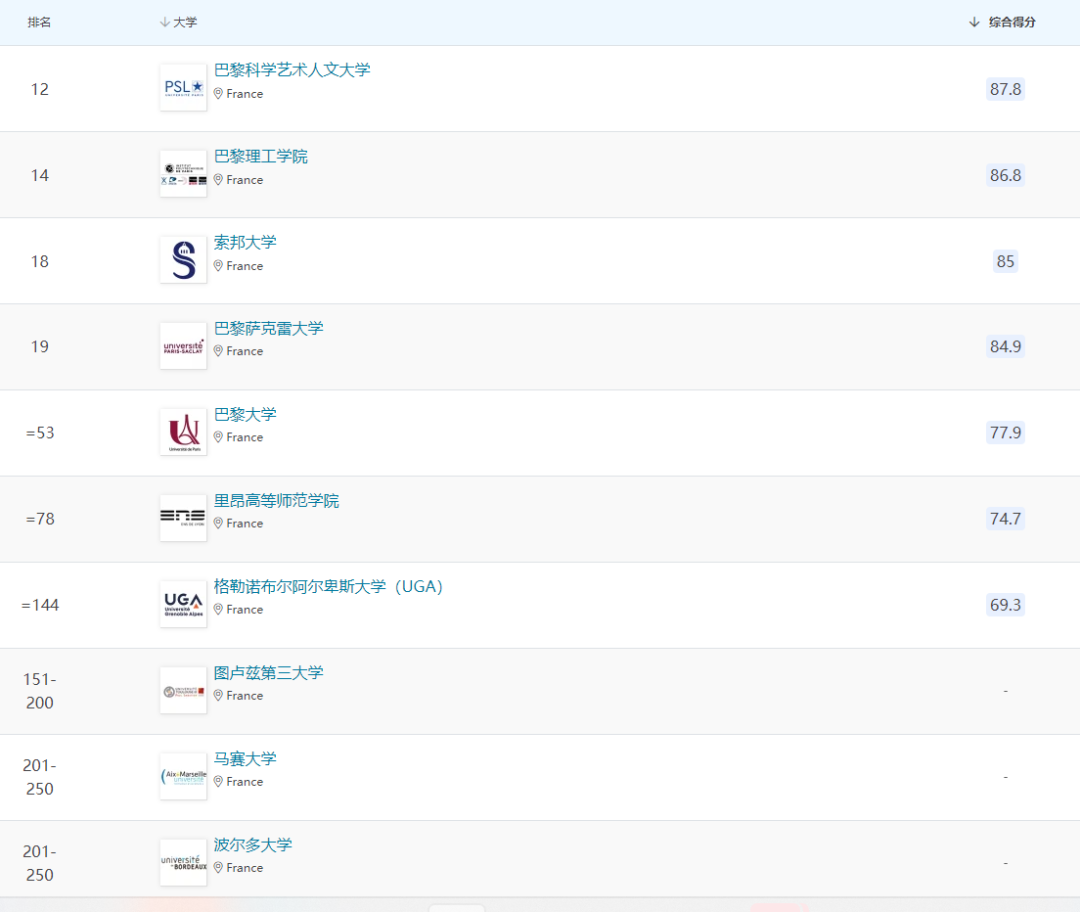Click the Université Paris-Saclay logo
Image resolution: width=1080 pixels, height=912 pixels.
click(182, 345)
